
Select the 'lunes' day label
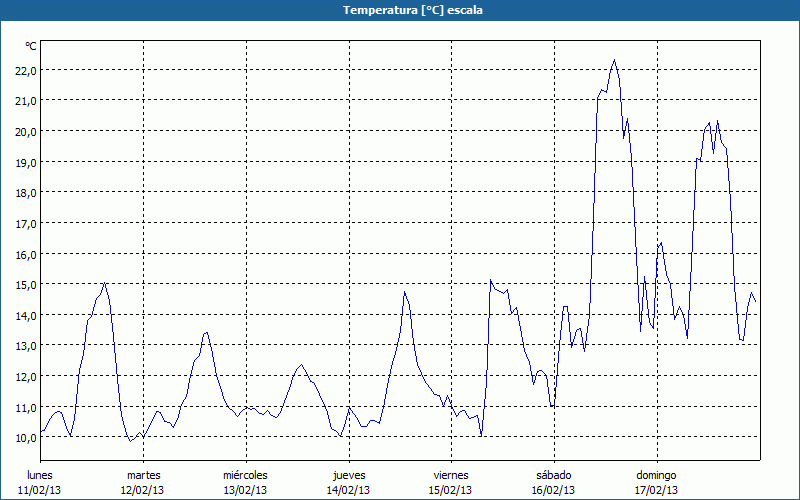coord(41,475)
